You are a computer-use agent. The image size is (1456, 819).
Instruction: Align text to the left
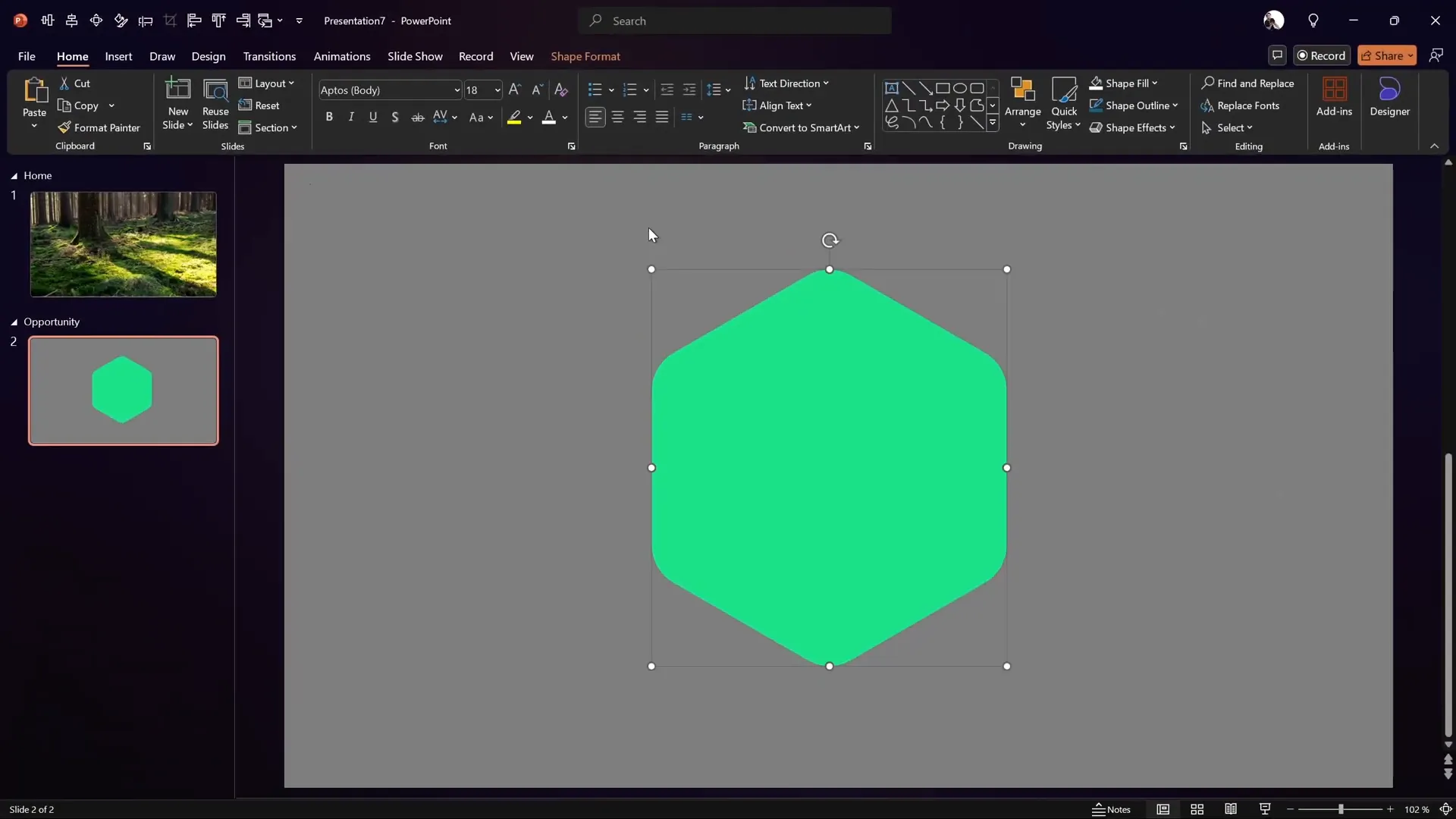pos(595,117)
